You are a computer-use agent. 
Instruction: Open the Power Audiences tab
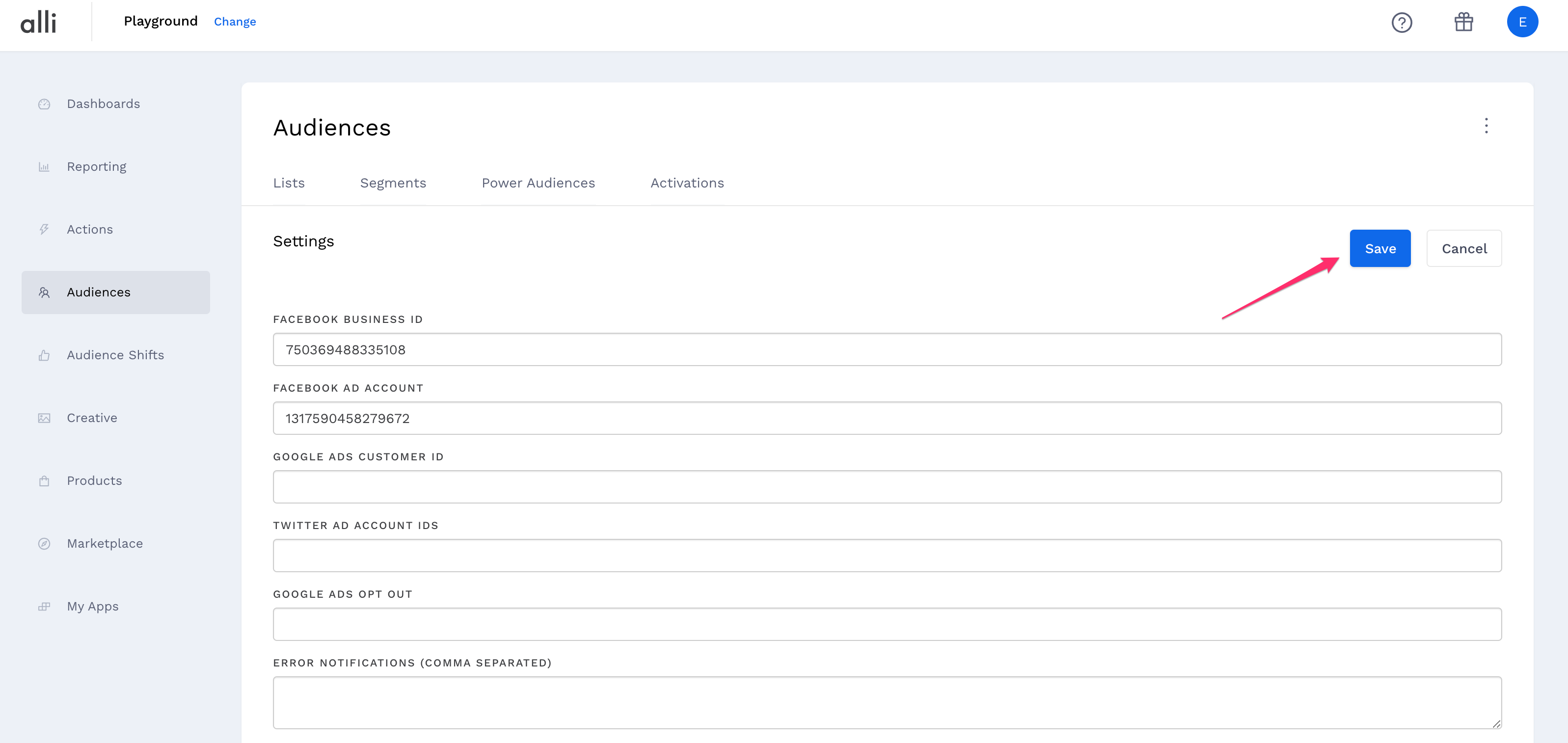[x=538, y=183]
